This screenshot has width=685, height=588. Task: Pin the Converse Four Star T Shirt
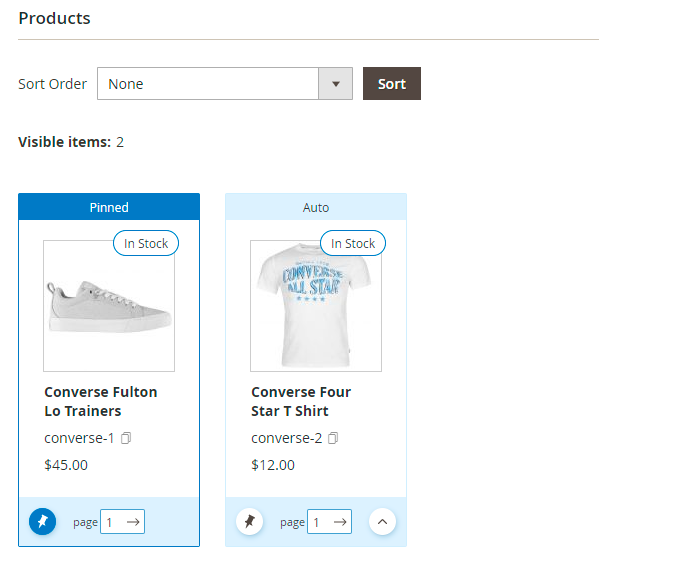coord(249,521)
